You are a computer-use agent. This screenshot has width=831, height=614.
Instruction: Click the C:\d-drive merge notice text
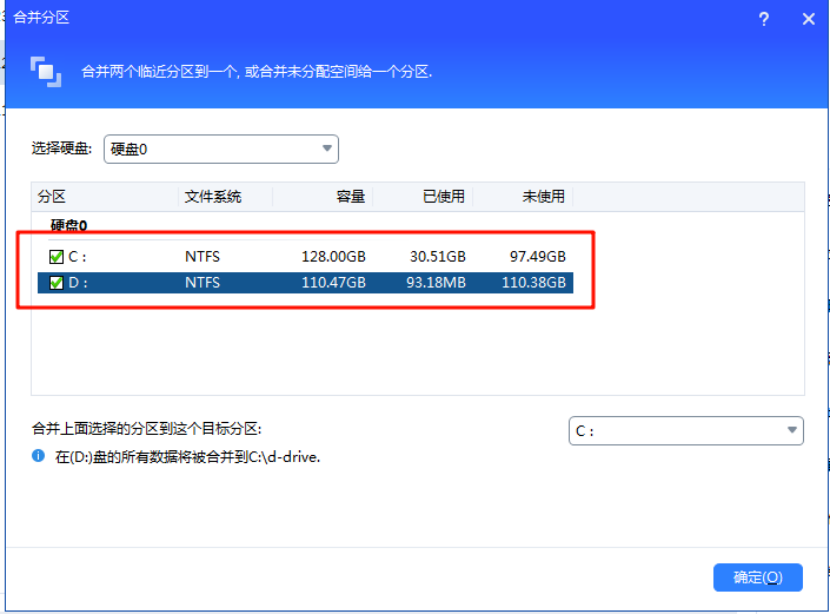[x=188, y=457]
